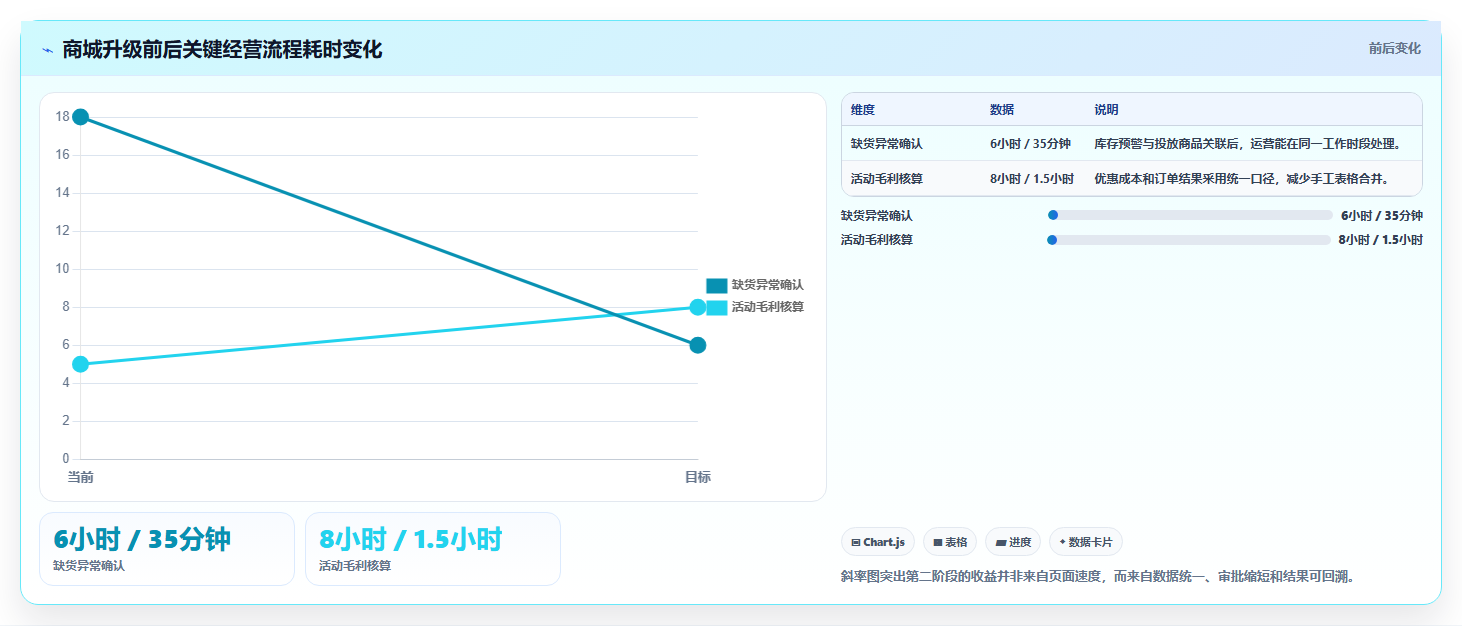Click the 维度 column header

(863, 110)
